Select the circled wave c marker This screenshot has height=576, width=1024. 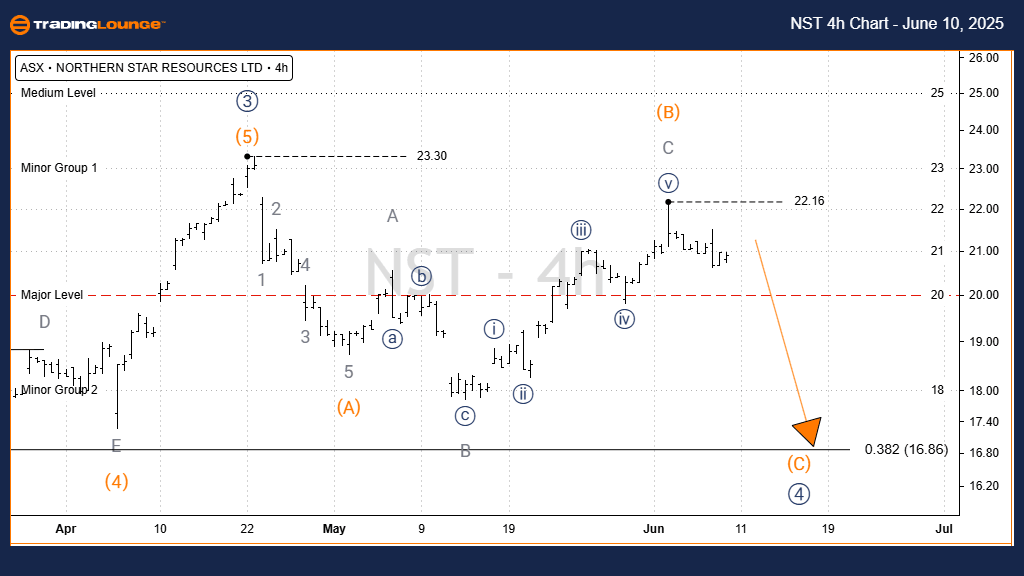pos(464,415)
